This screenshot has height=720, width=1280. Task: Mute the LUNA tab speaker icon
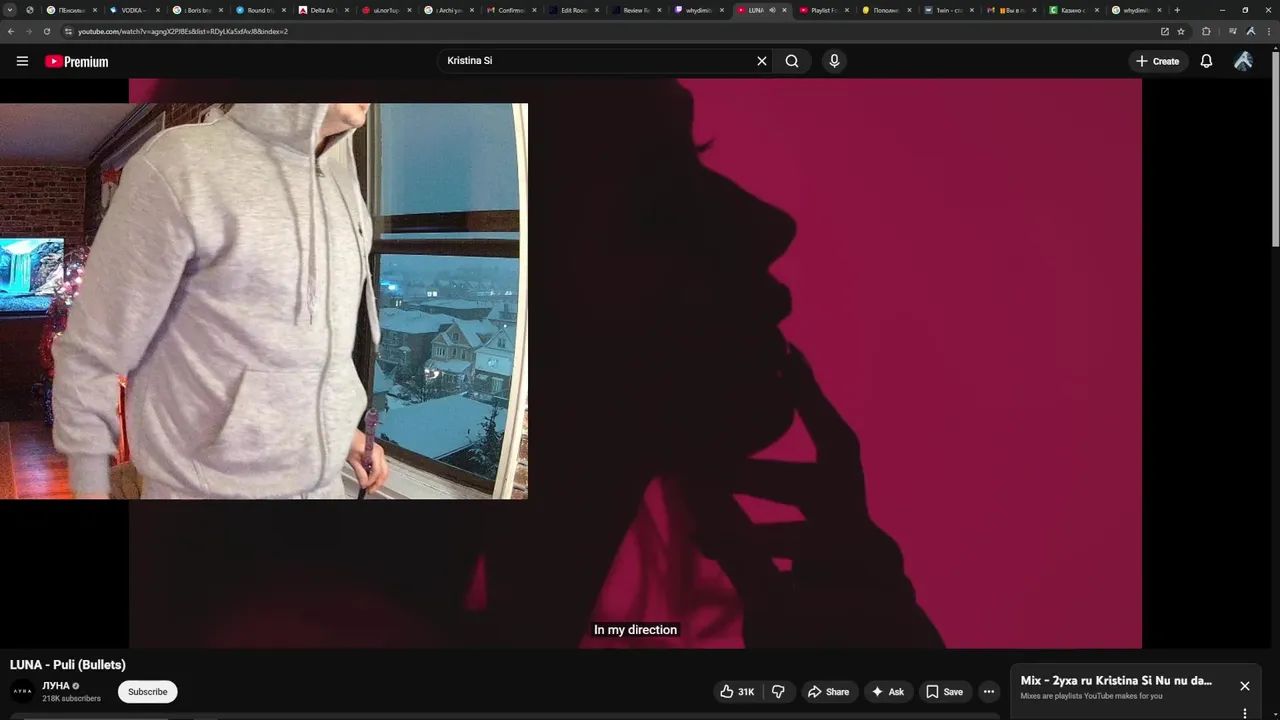772,10
